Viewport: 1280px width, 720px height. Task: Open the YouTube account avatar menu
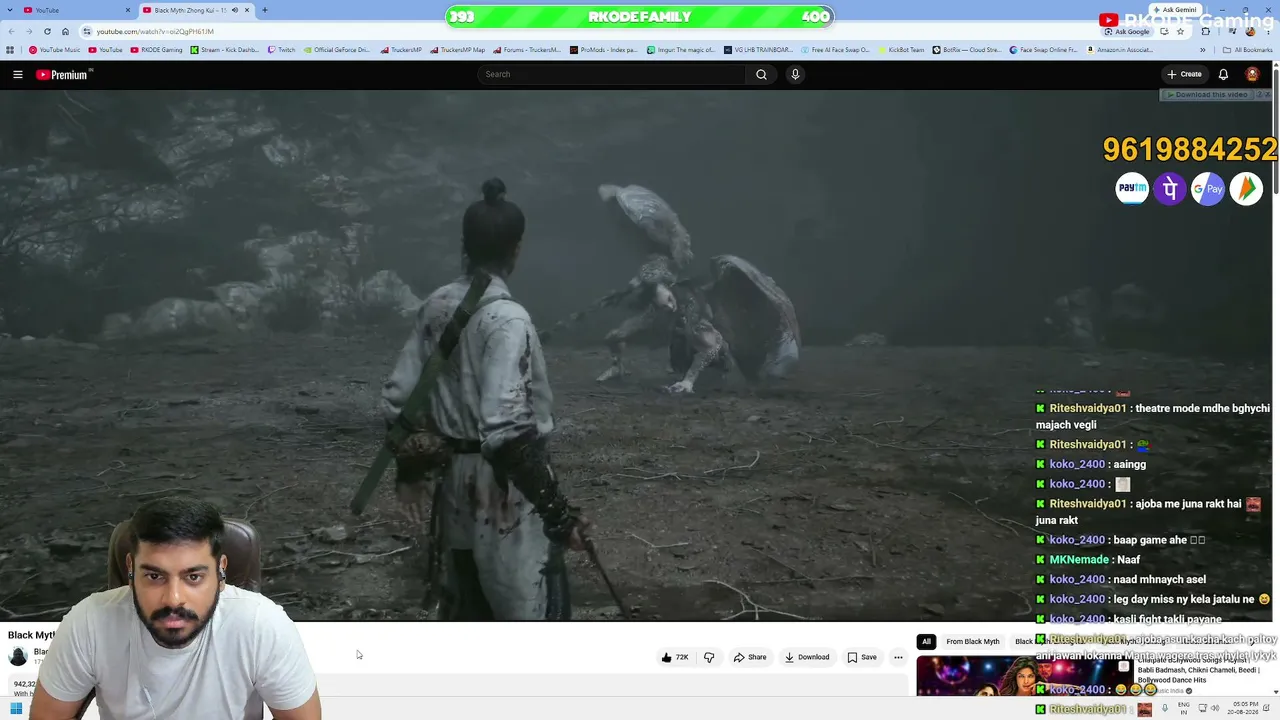click(x=1252, y=74)
